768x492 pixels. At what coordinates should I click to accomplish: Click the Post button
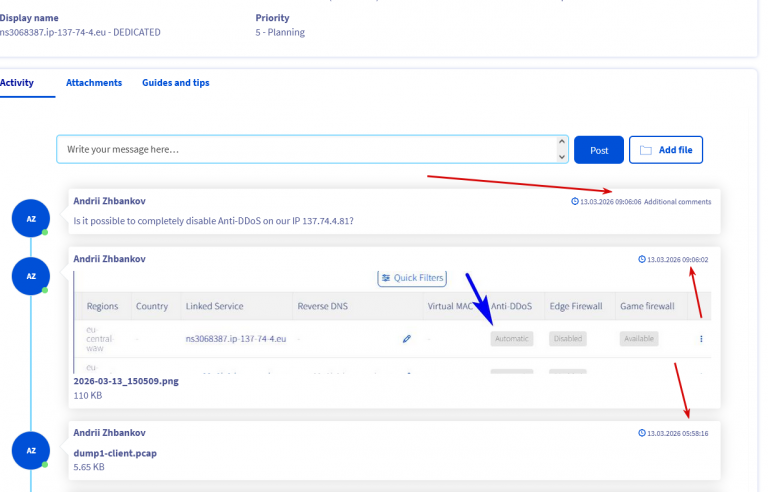pos(599,150)
